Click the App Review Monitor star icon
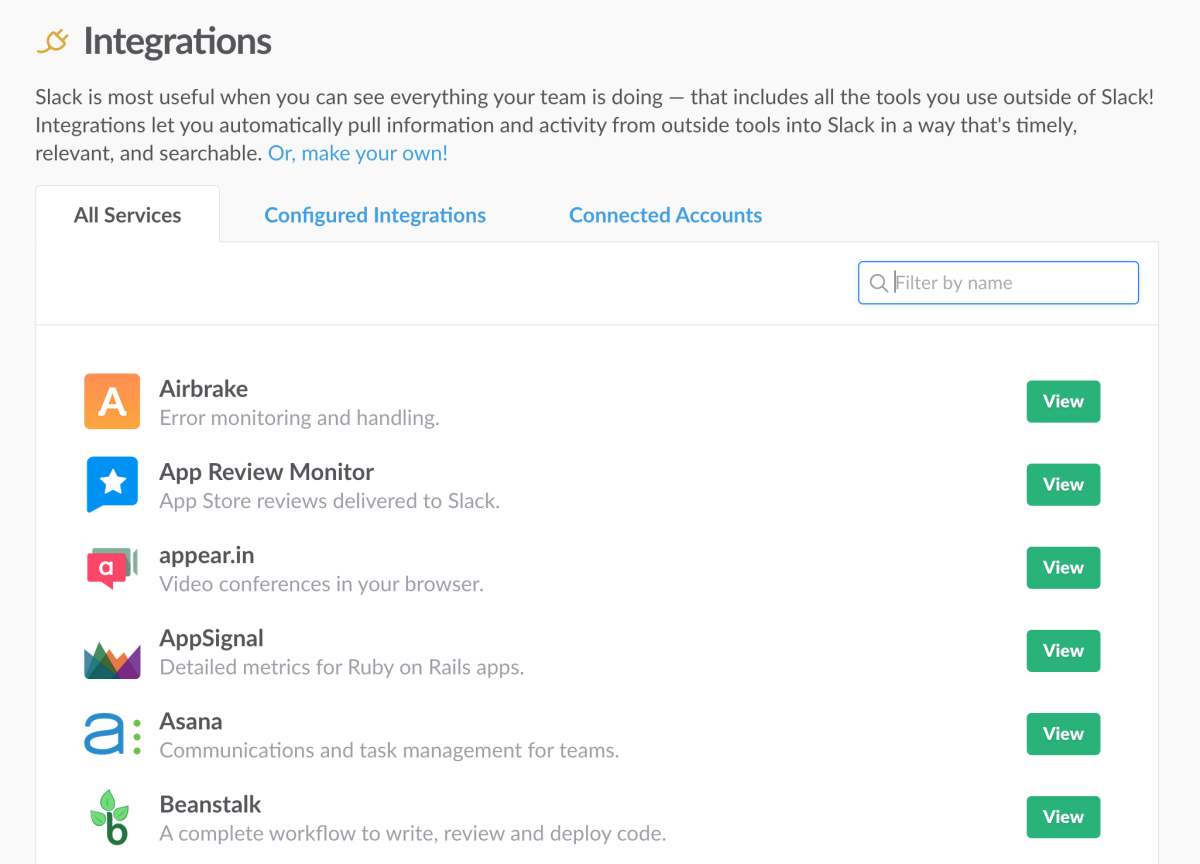This screenshot has height=864, width=1200. pos(111,484)
